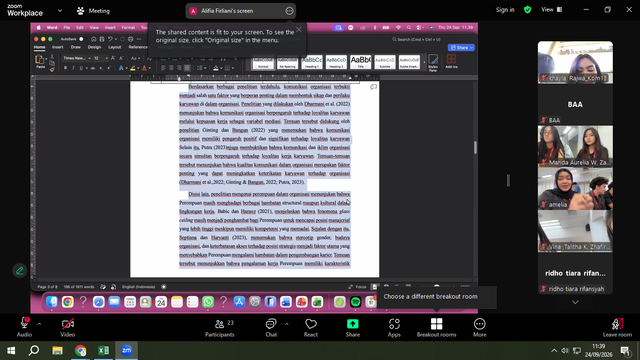Open the More options menu in Zoom
Viewport: 640px width, 360px height.
pyautogui.click(x=480, y=328)
